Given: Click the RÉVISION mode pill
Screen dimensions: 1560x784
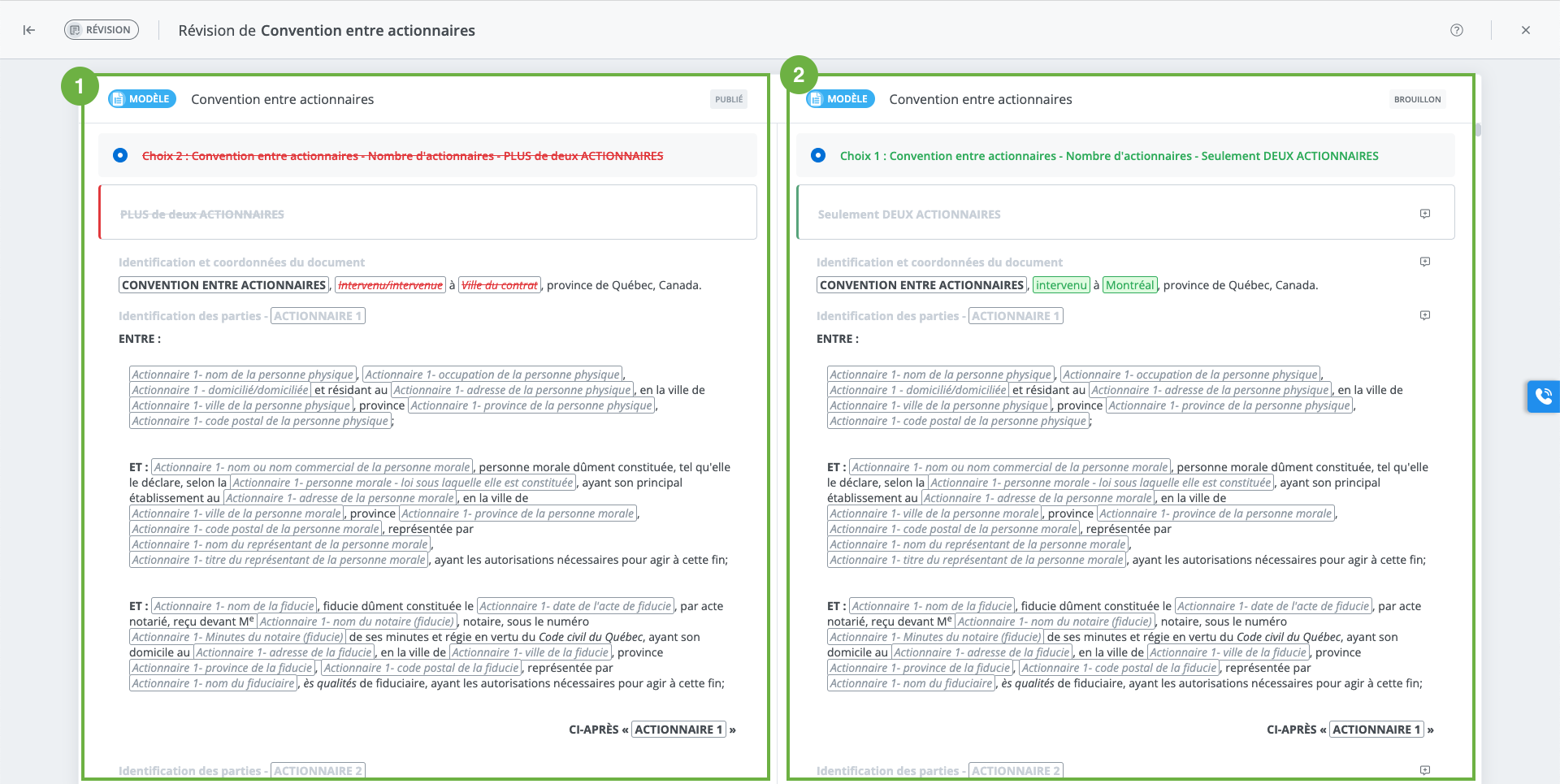Looking at the screenshot, I should 102,30.
